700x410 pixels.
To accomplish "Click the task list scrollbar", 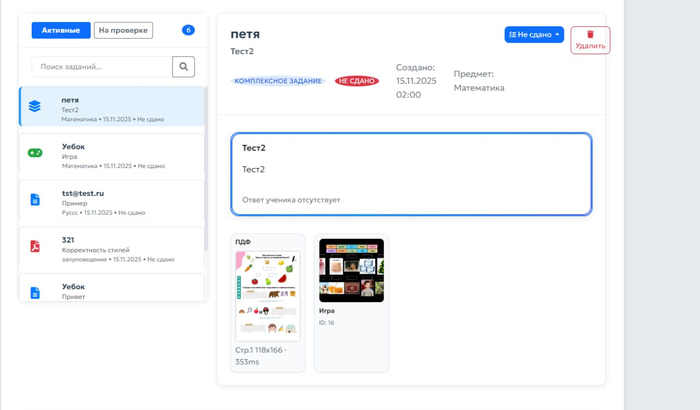I will click(206, 168).
